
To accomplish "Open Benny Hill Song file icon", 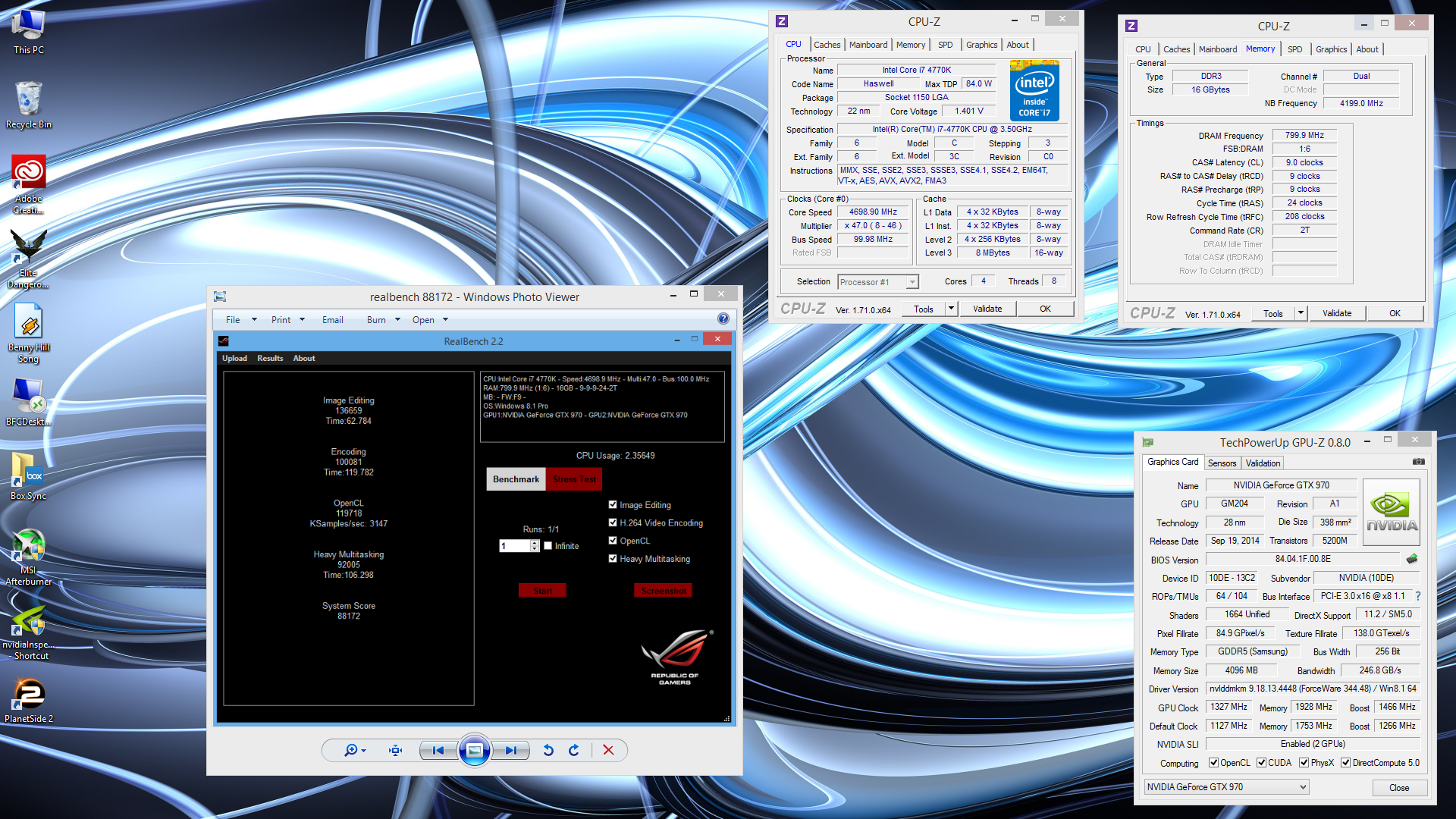I will (x=29, y=333).
